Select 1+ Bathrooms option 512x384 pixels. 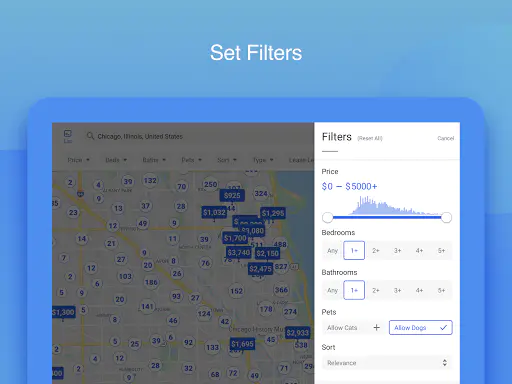(x=354, y=290)
